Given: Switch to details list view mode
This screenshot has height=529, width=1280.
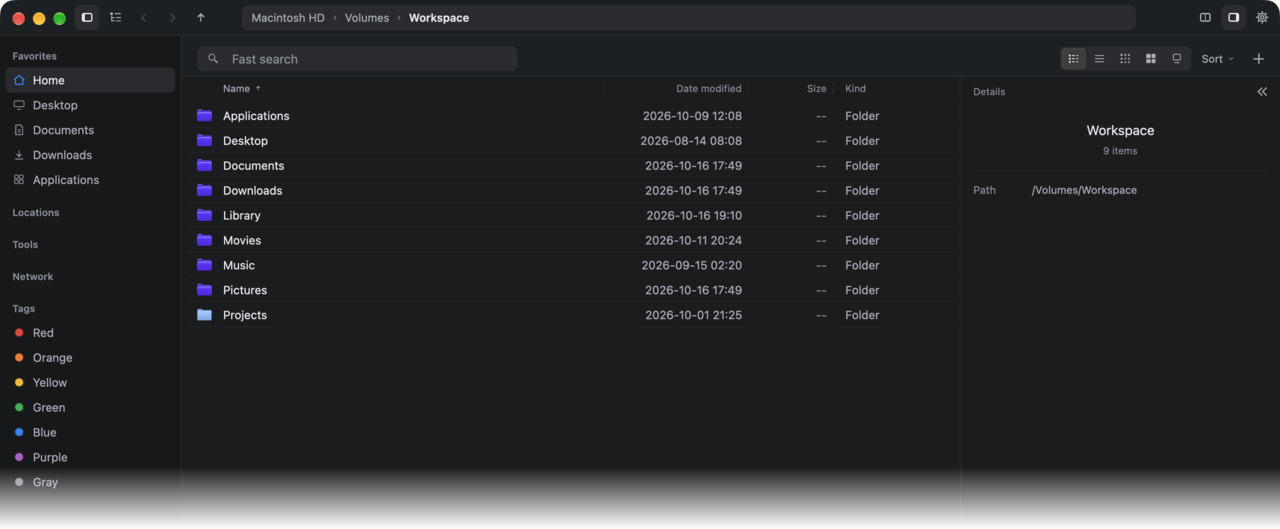Looking at the screenshot, I should [1073, 59].
